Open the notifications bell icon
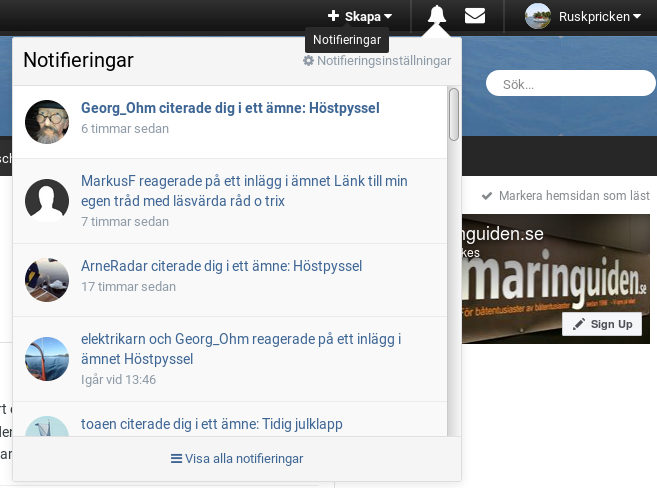 click(x=437, y=15)
